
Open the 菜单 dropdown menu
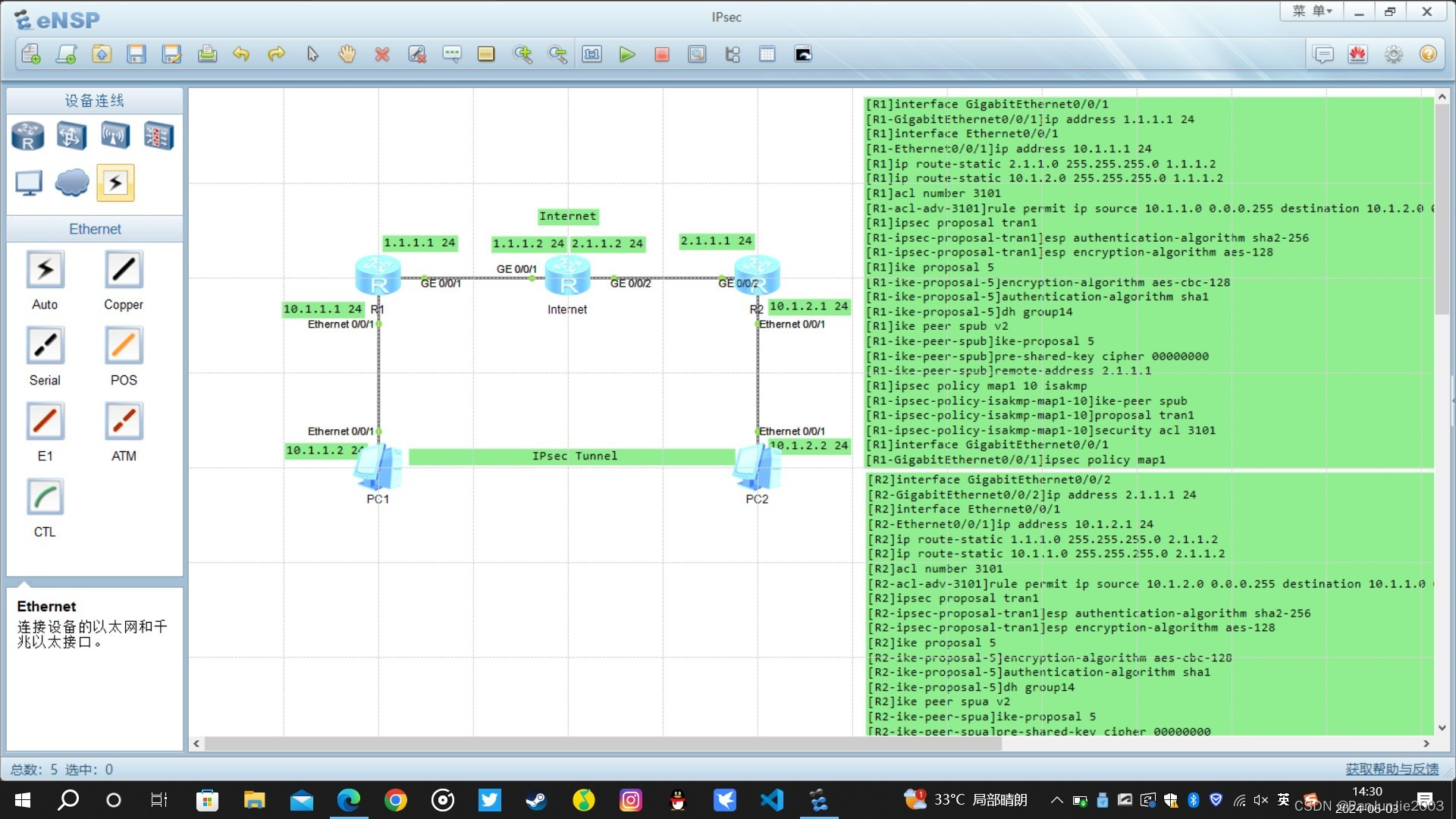(x=1311, y=11)
